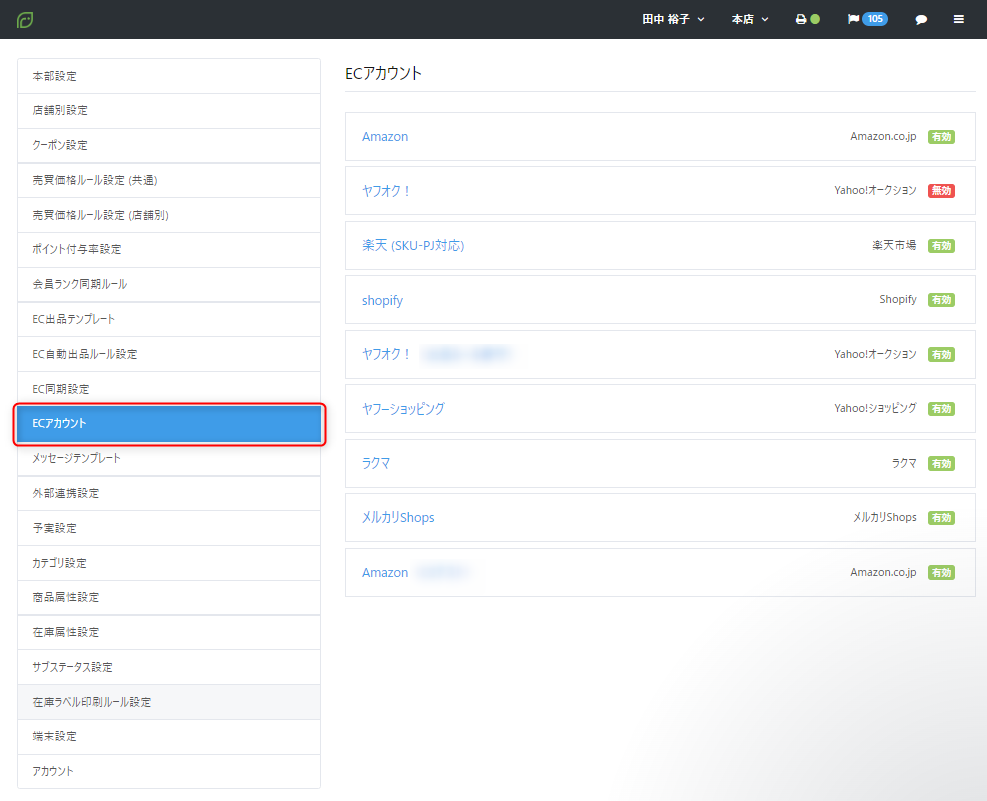Screen dimensions: 987x801
Task: Click the Yahoo!ショッピング platform label
Action: (875, 408)
